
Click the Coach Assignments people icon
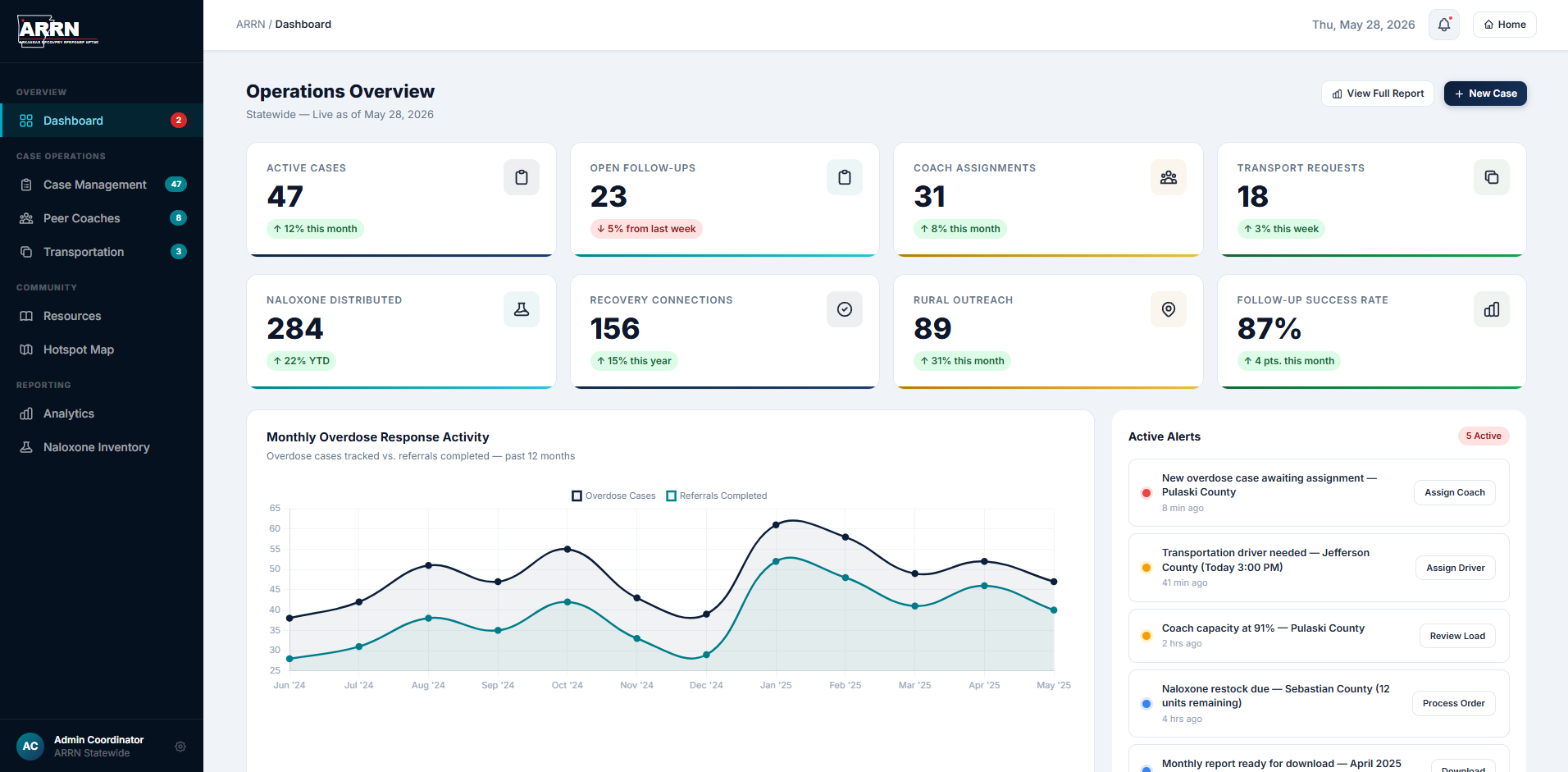(x=1169, y=177)
